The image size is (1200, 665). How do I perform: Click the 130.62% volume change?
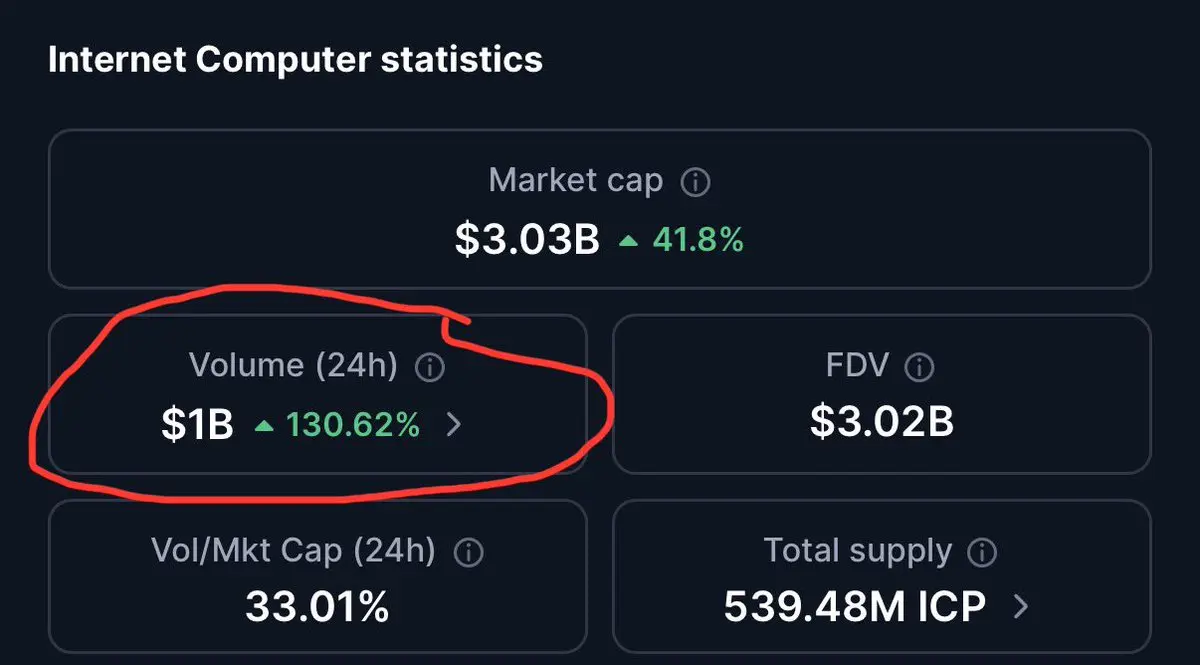353,425
